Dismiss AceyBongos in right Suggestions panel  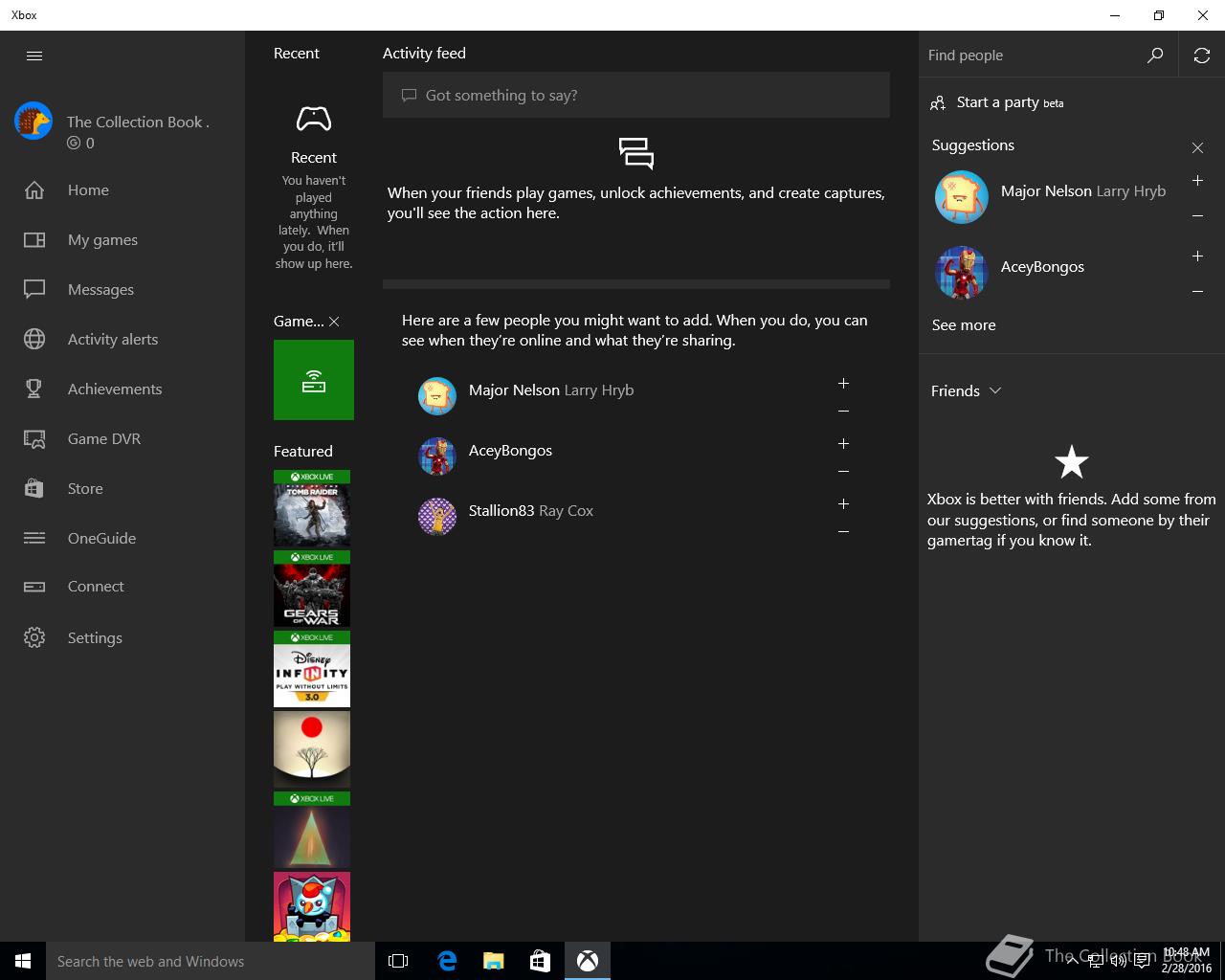(x=1197, y=291)
